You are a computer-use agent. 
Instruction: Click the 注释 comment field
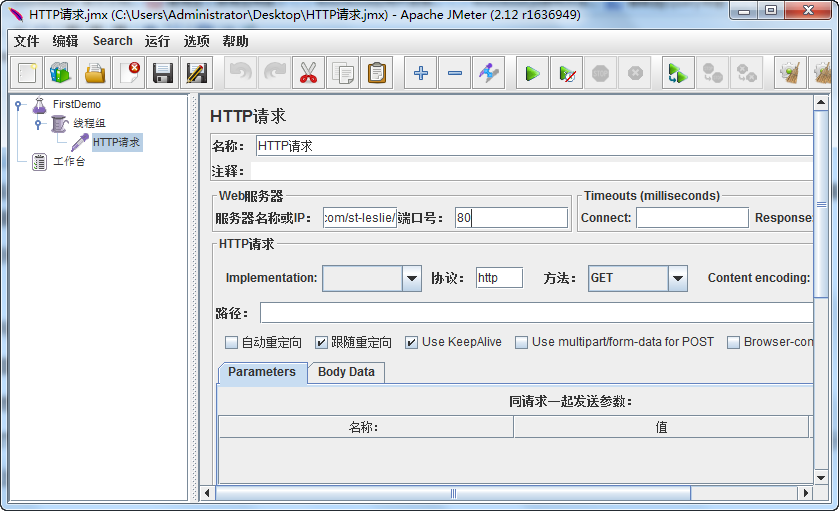point(532,171)
